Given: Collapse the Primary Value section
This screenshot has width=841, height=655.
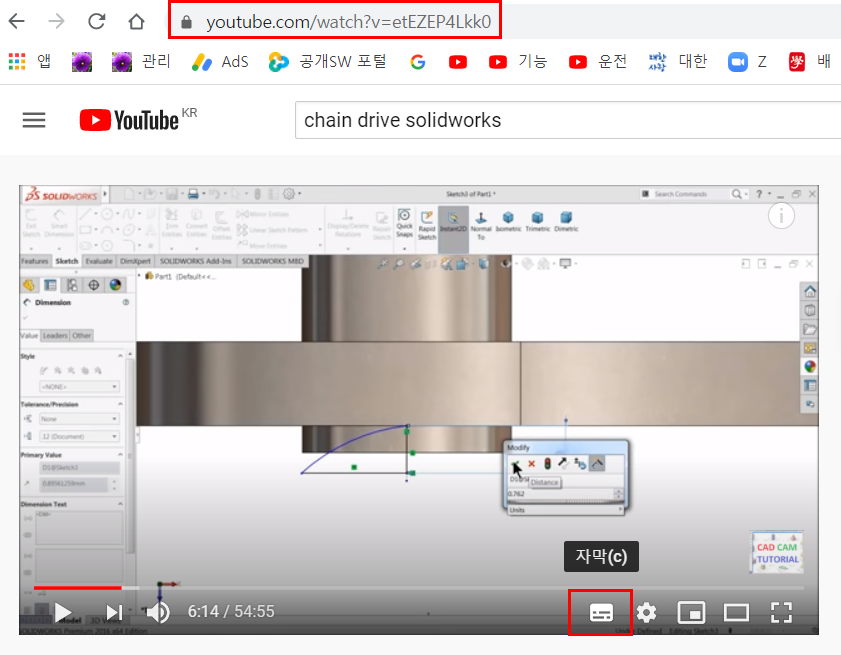Looking at the screenshot, I should point(120,454).
